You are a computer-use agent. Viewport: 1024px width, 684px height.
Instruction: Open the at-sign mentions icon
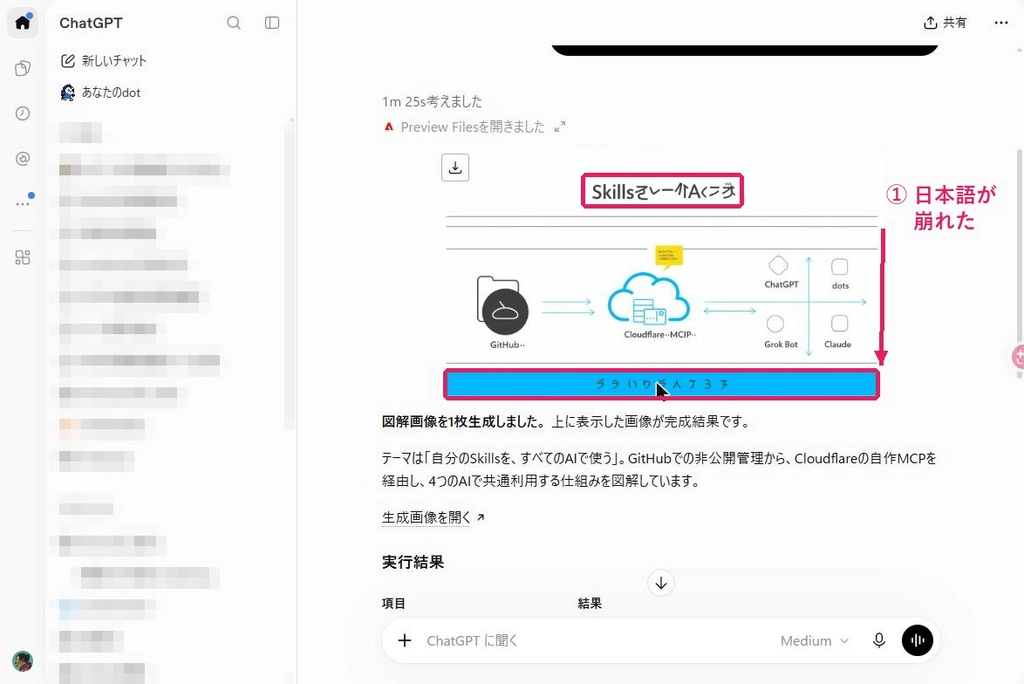[22, 159]
